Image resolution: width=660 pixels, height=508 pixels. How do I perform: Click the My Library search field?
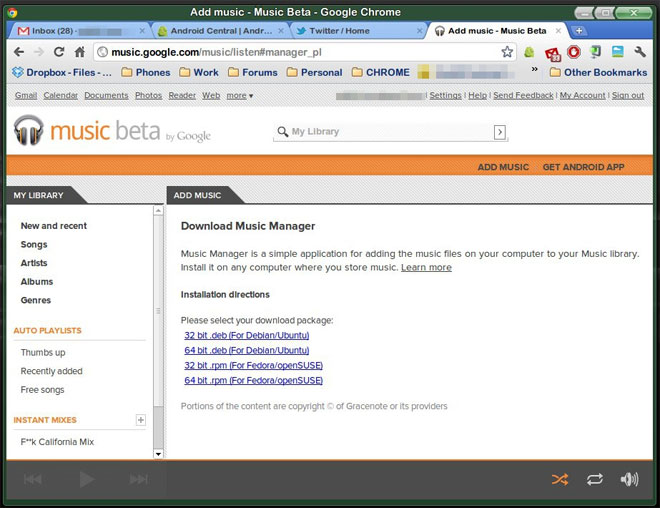tap(391, 132)
